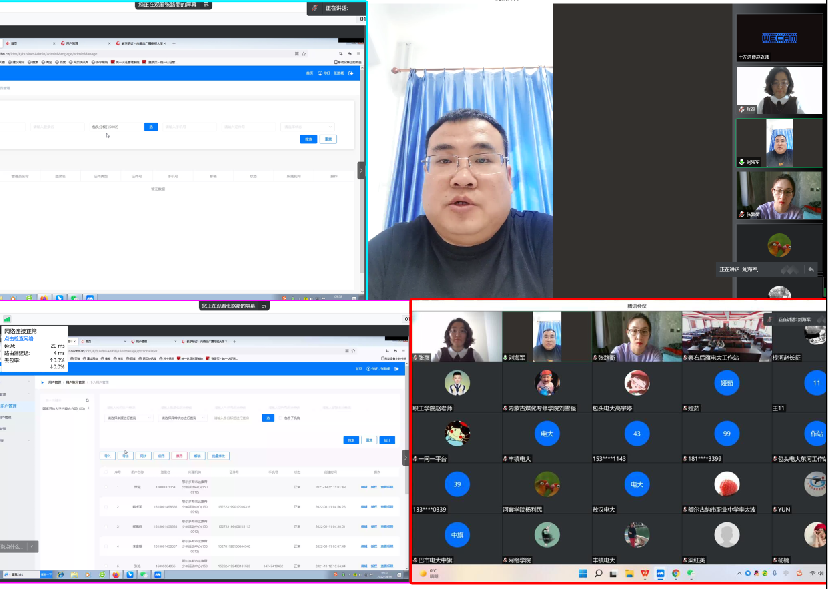Viewport: 828px width, 589px height.
Task: Select the conference room video tile in the grid
Action: click(727, 336)
